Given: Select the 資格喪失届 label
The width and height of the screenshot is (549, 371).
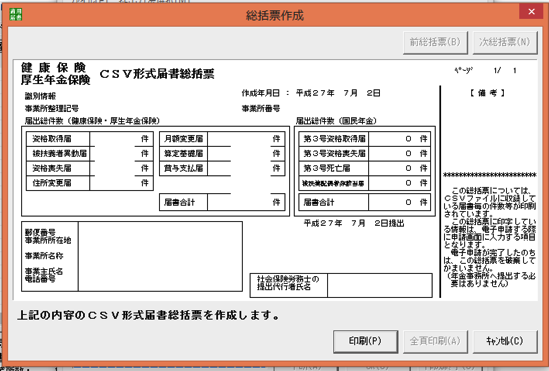Looking at the screenshot, I should (x=52, y=168).
